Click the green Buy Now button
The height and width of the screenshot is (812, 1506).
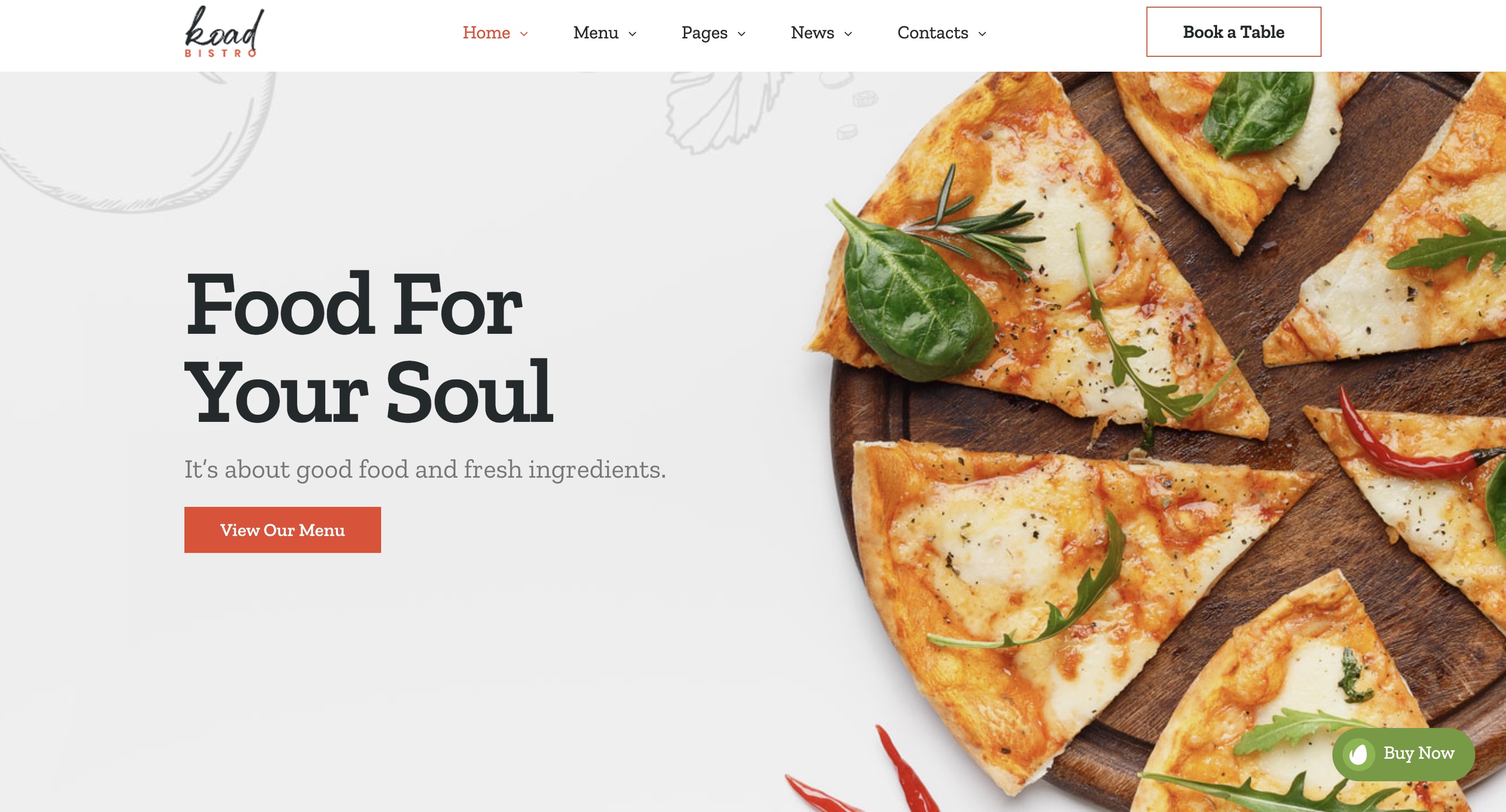1403,754
